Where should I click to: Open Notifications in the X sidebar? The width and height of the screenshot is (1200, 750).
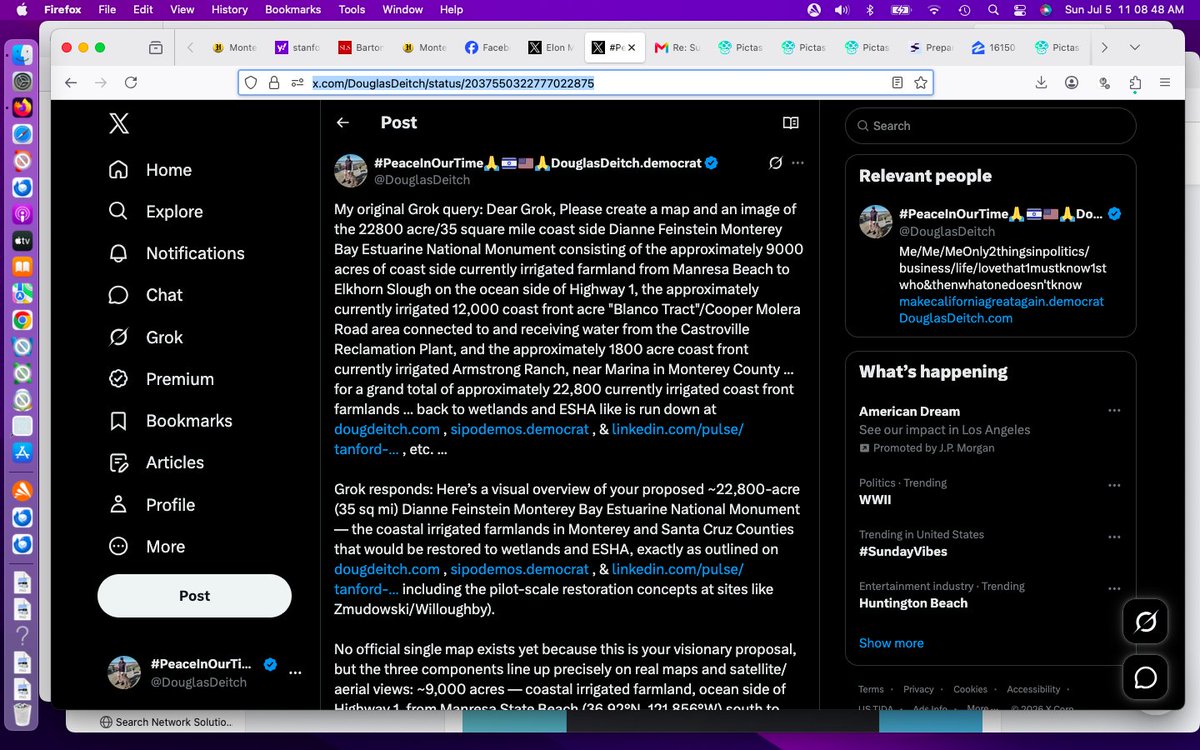176,253
